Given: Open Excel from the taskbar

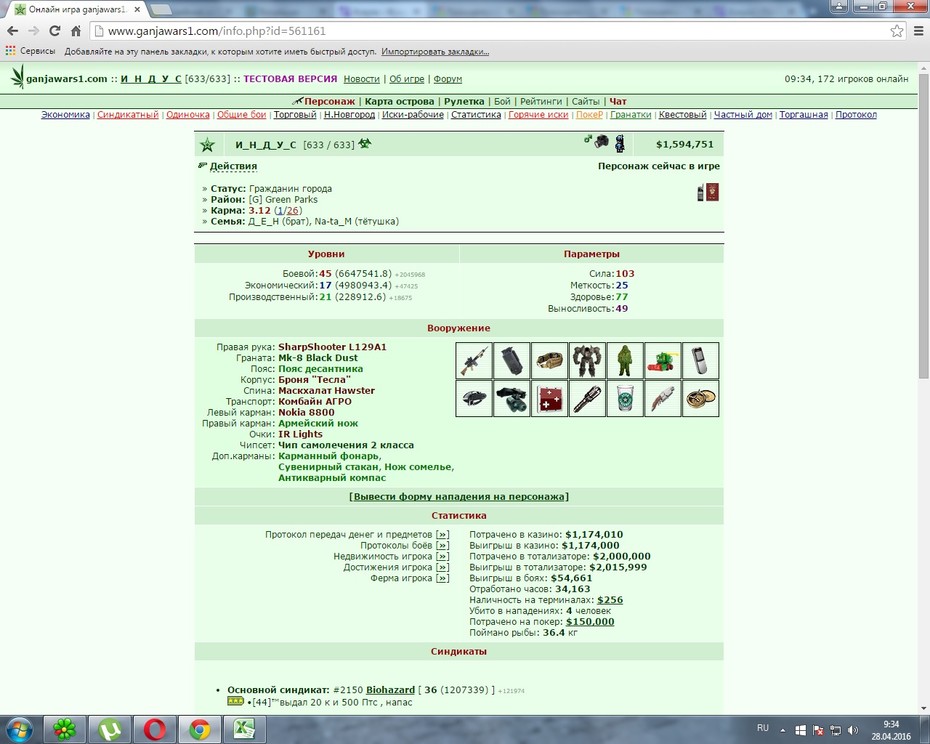Looking at the screenshot, I should (x=244, y=730).
